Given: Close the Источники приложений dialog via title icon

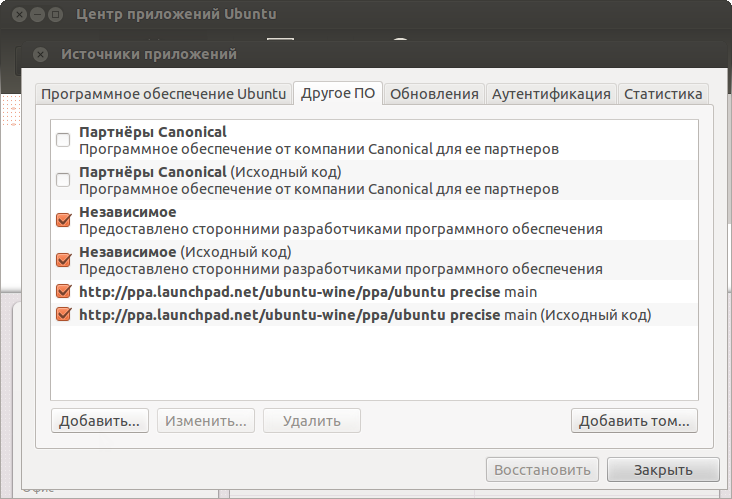Looking at the screenshot, I should 41,55.
